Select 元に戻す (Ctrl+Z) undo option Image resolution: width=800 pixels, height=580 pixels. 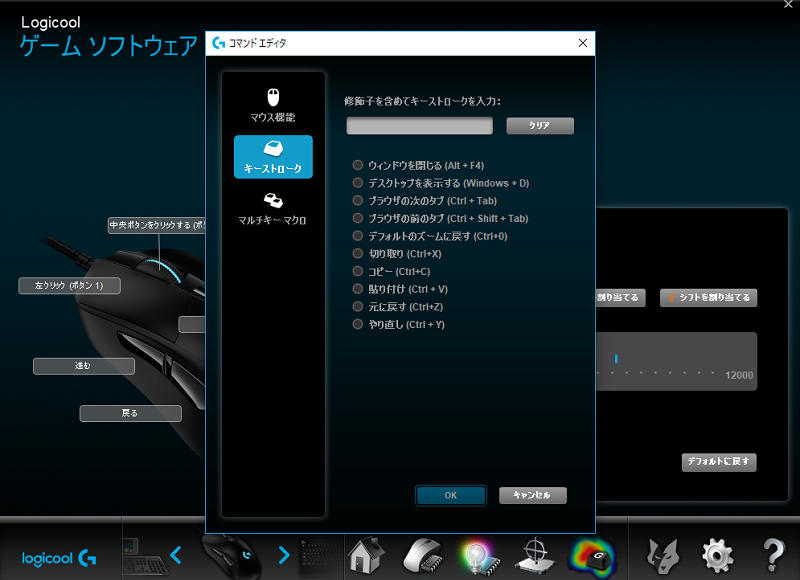(398, 307)
